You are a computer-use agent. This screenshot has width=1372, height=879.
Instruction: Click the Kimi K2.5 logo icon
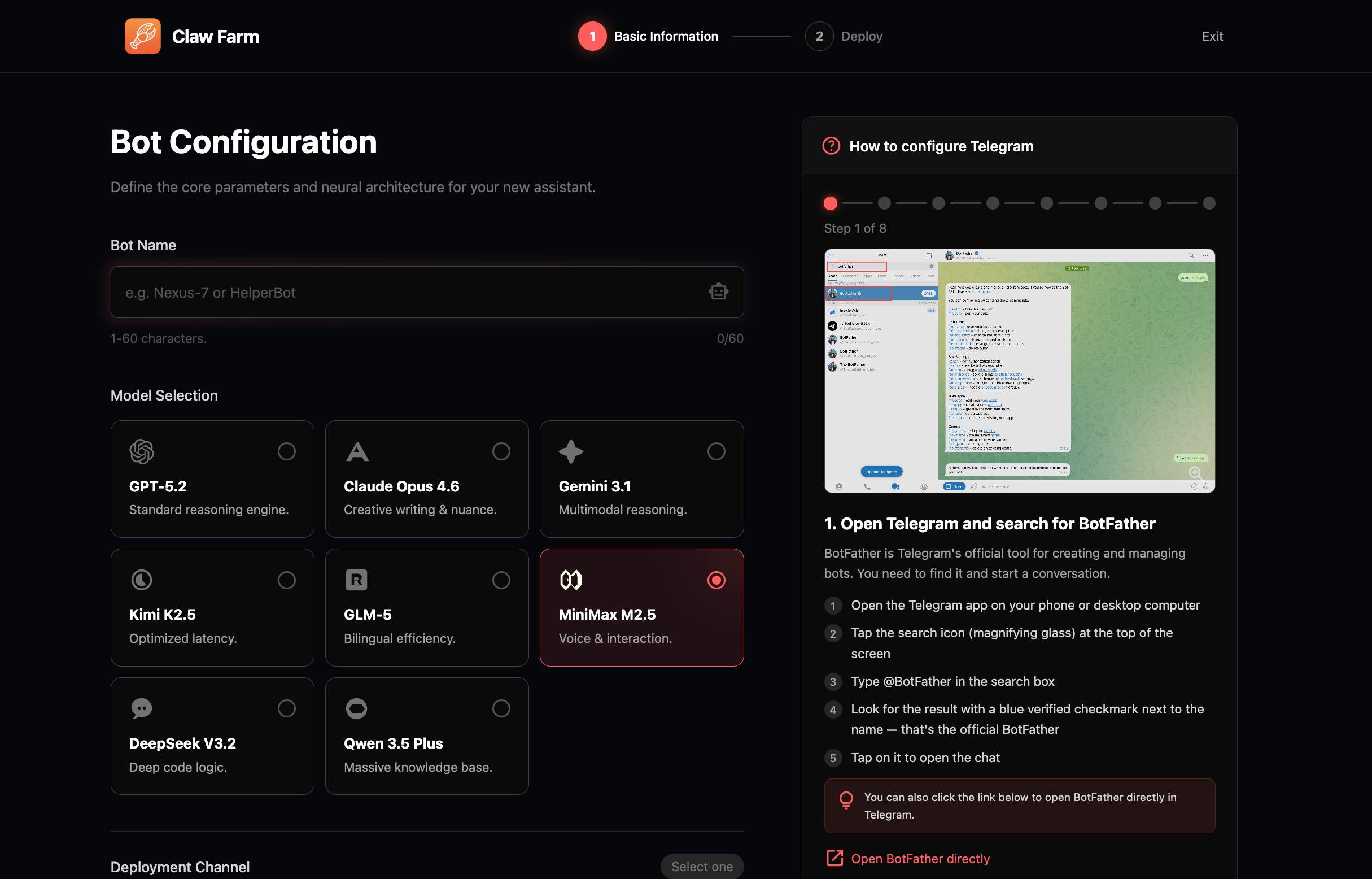(142, 580)
